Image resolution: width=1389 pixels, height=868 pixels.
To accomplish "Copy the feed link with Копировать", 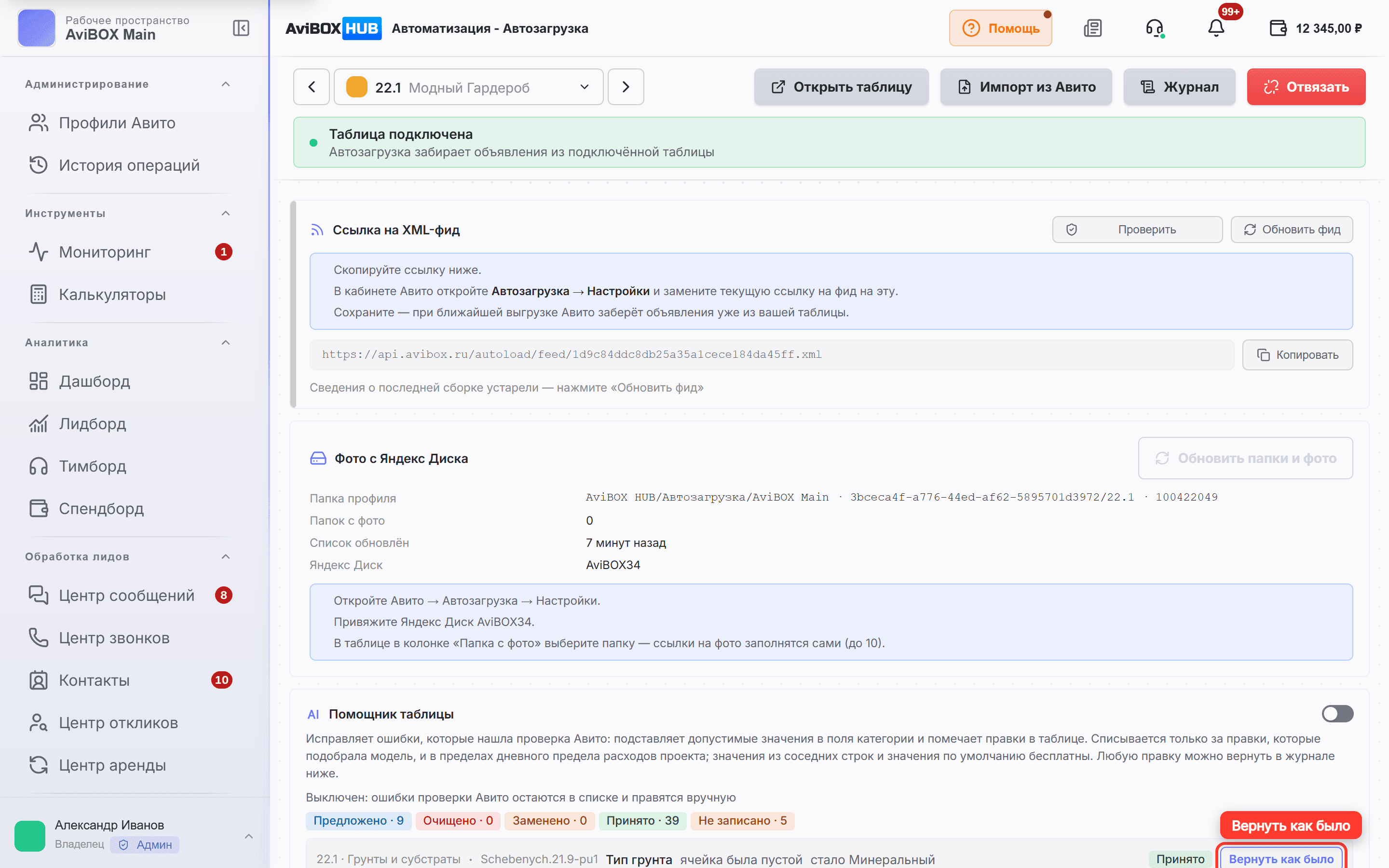I will click(x=1297, y=355).
